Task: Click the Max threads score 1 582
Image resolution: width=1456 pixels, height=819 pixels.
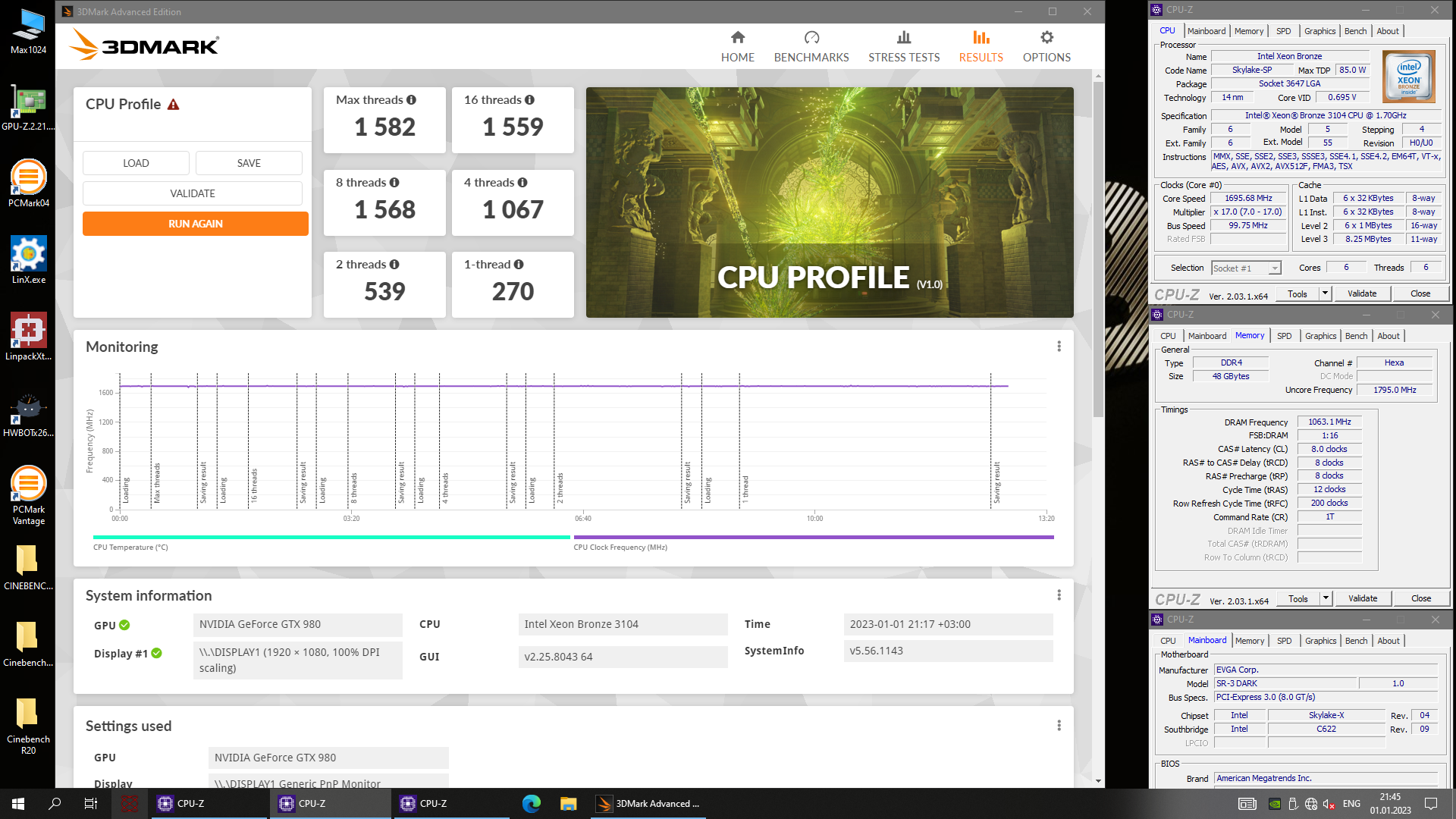Action: (384, 127)
